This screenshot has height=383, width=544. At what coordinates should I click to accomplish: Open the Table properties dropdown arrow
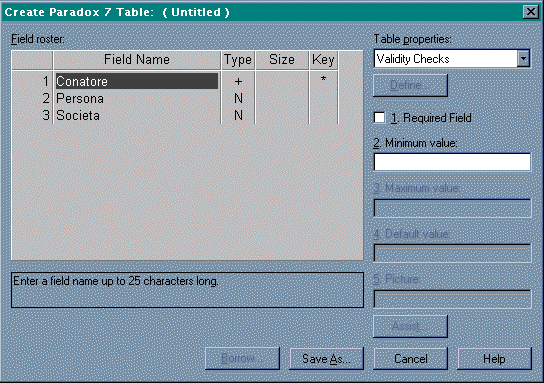click(x=523, y=59)
